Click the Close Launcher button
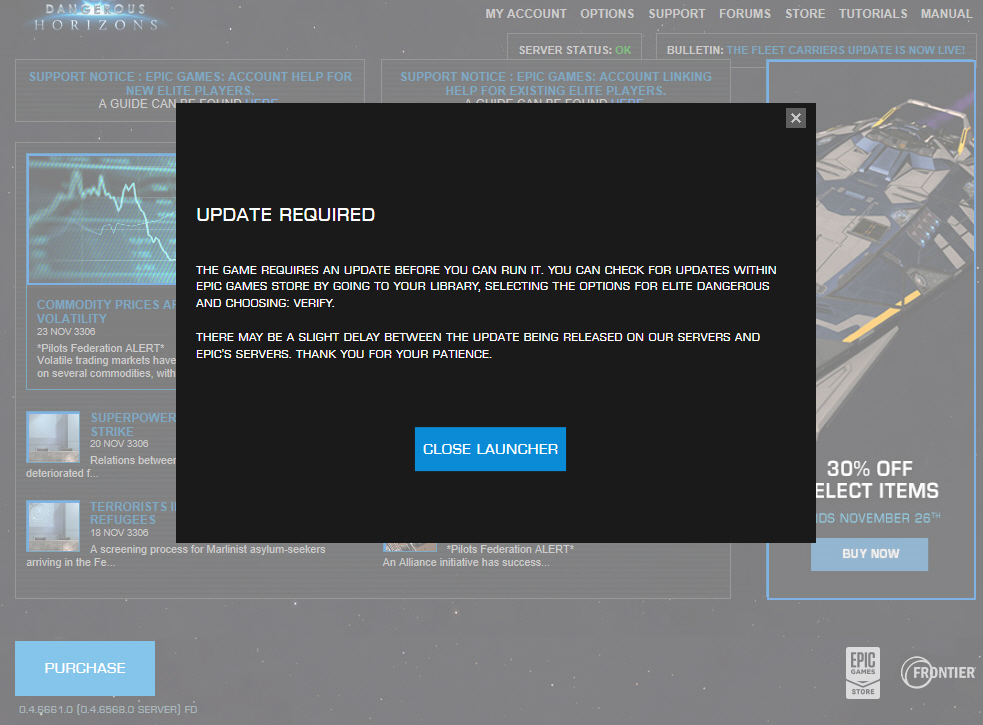This screenshot has height=725, width=983. pyautogui.click(x=490, y=449)
